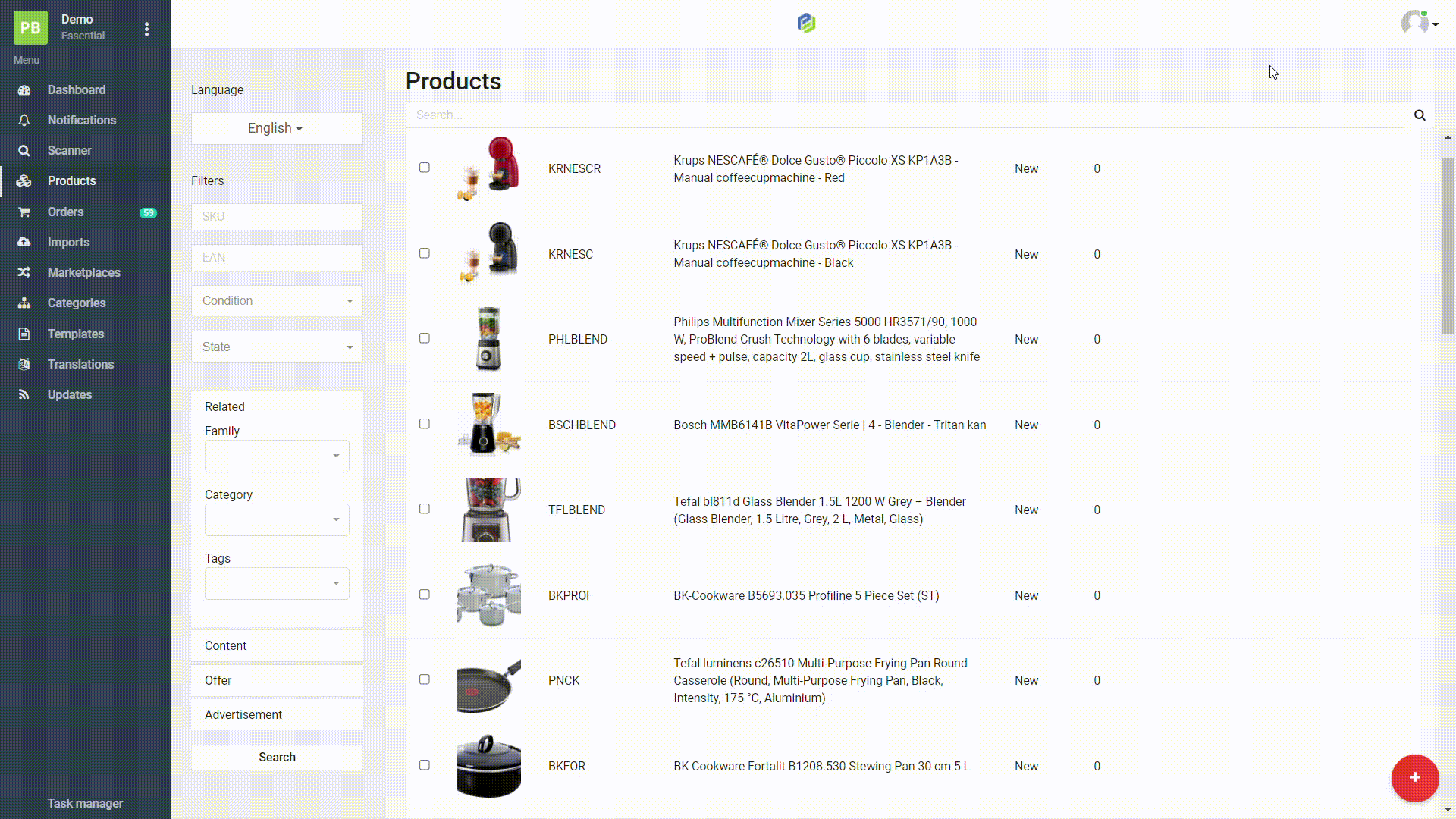Image resolution: width=1456 pixels, height=819 pixels.
Task: Open BK Cookware Fortalit Stewing Pan title
Action: (x=821, y=767)
